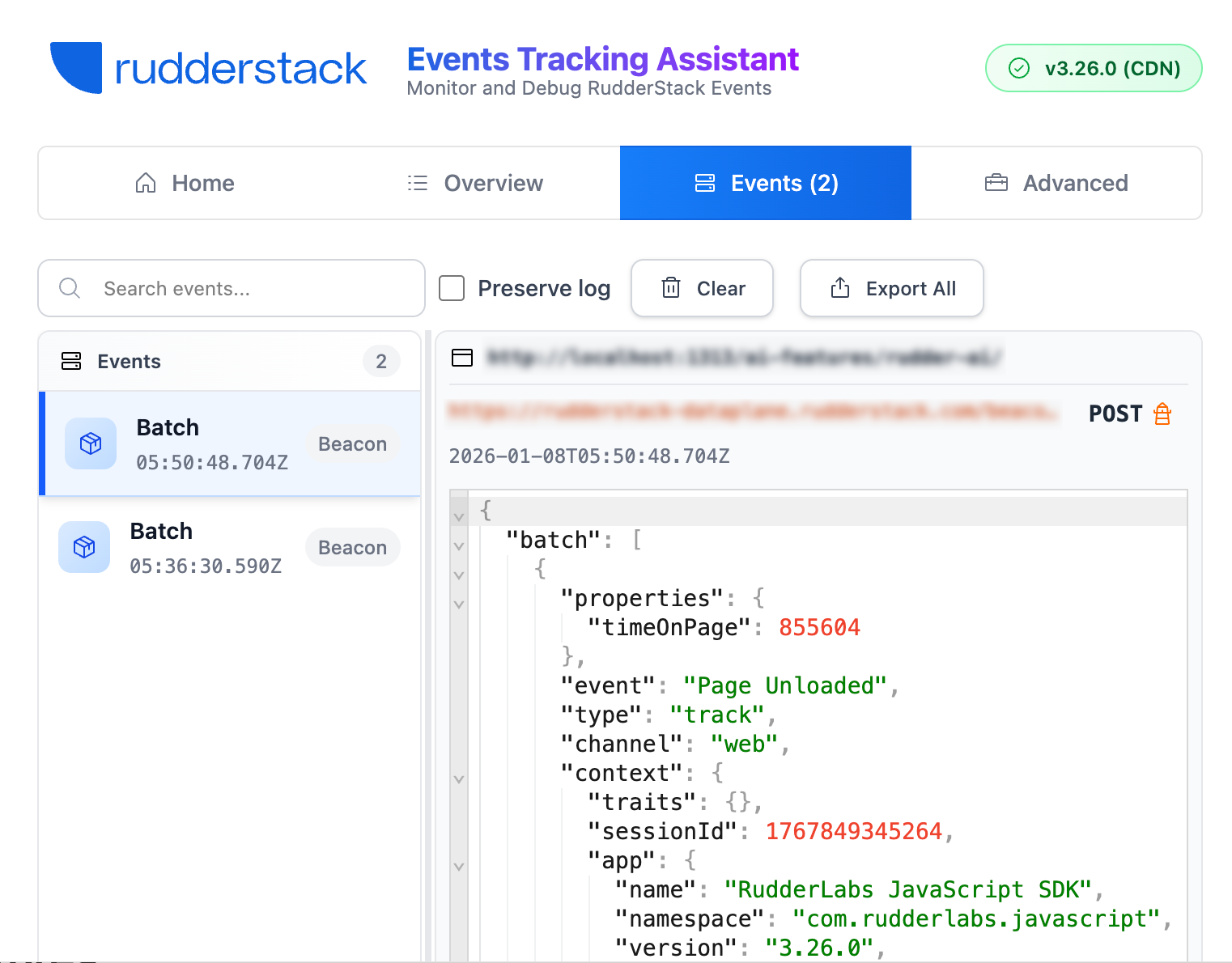Click the cube icon of the 05:50:48 batch

click(x=91, y=443)
